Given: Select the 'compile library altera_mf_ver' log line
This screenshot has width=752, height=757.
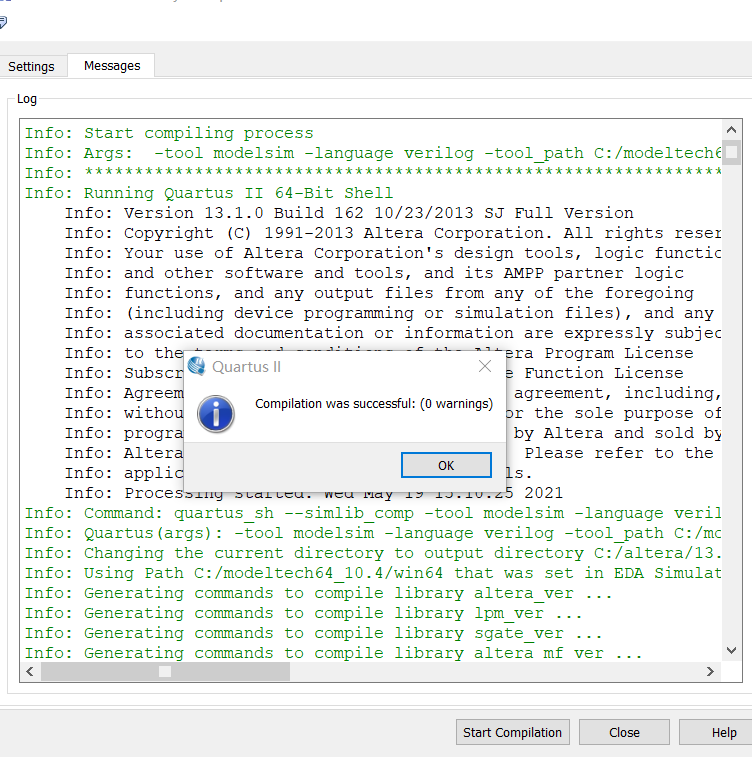Looking at the screenshot, I should (x=334, y=653).
